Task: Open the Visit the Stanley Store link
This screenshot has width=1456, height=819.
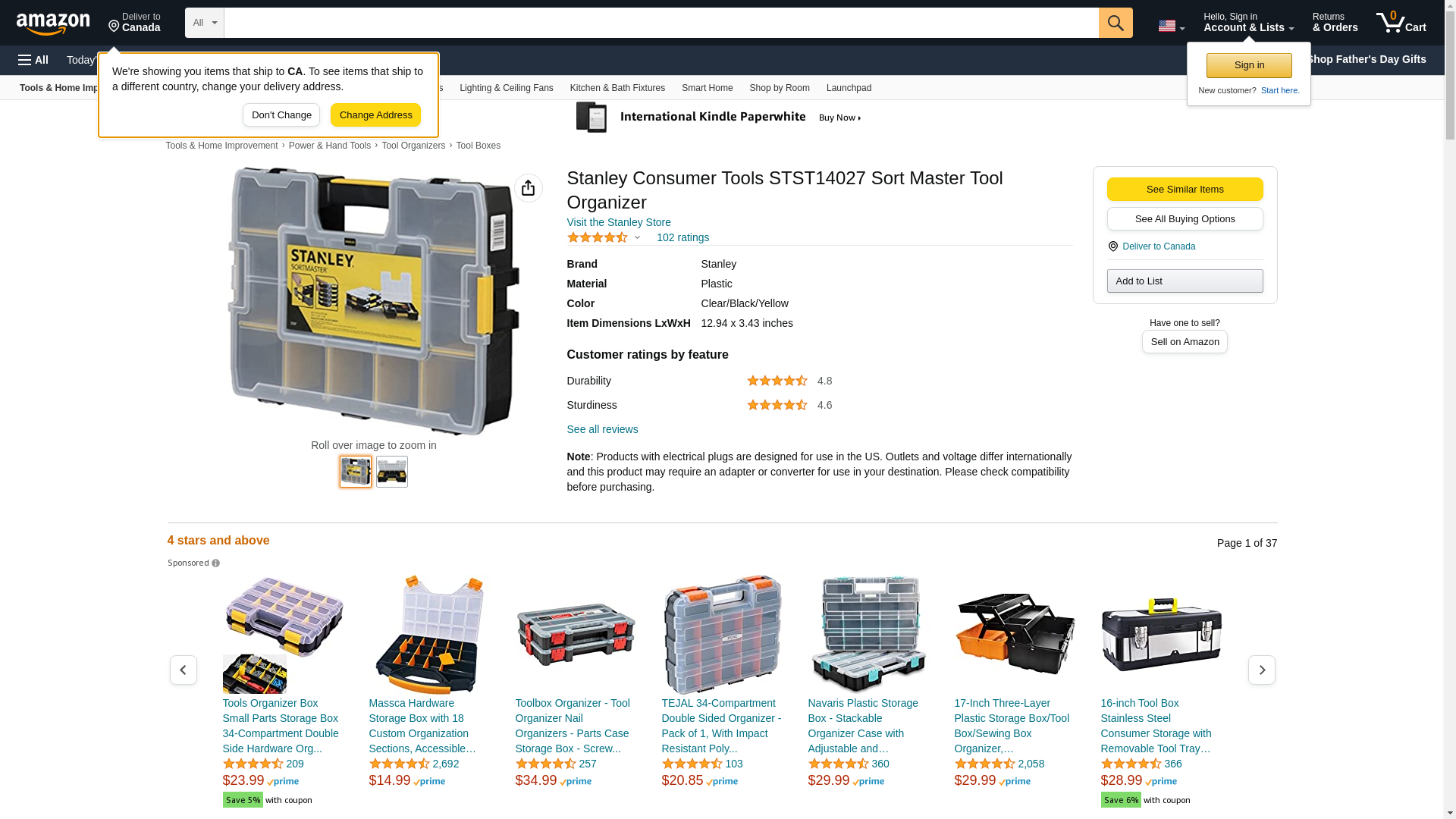Action: coord(619,222)
